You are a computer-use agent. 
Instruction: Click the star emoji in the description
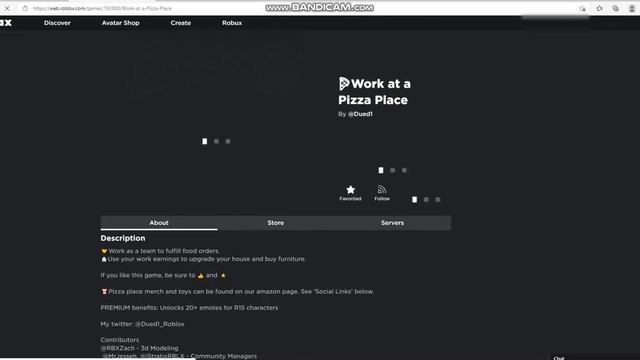point(223,276)
